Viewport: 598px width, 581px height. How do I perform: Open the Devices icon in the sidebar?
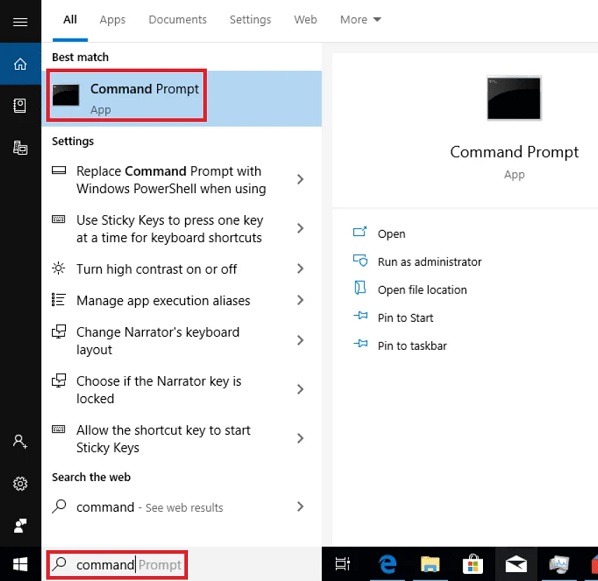(20, 148)
